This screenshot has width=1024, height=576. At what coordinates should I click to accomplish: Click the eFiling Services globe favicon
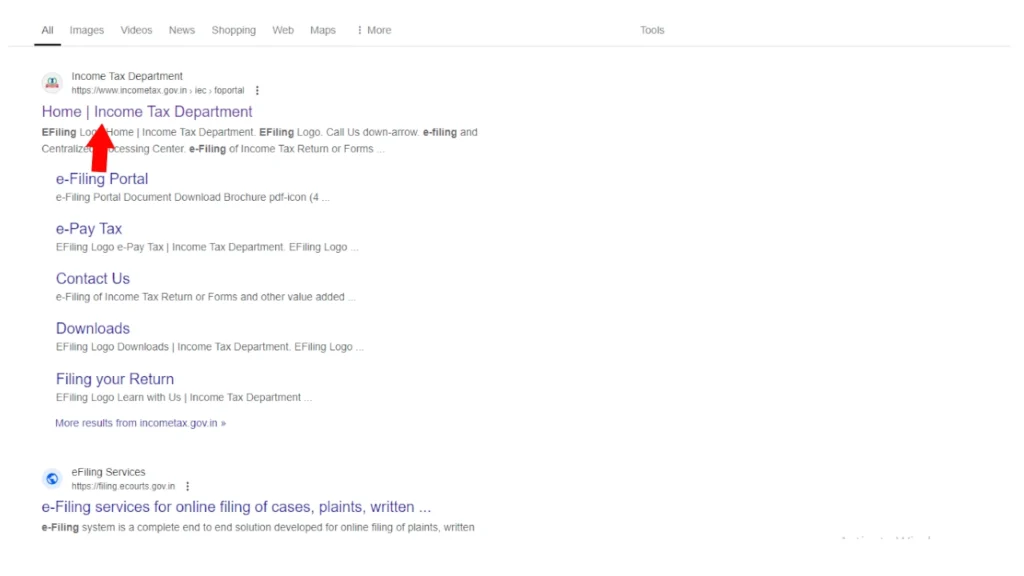click(52, 479)
